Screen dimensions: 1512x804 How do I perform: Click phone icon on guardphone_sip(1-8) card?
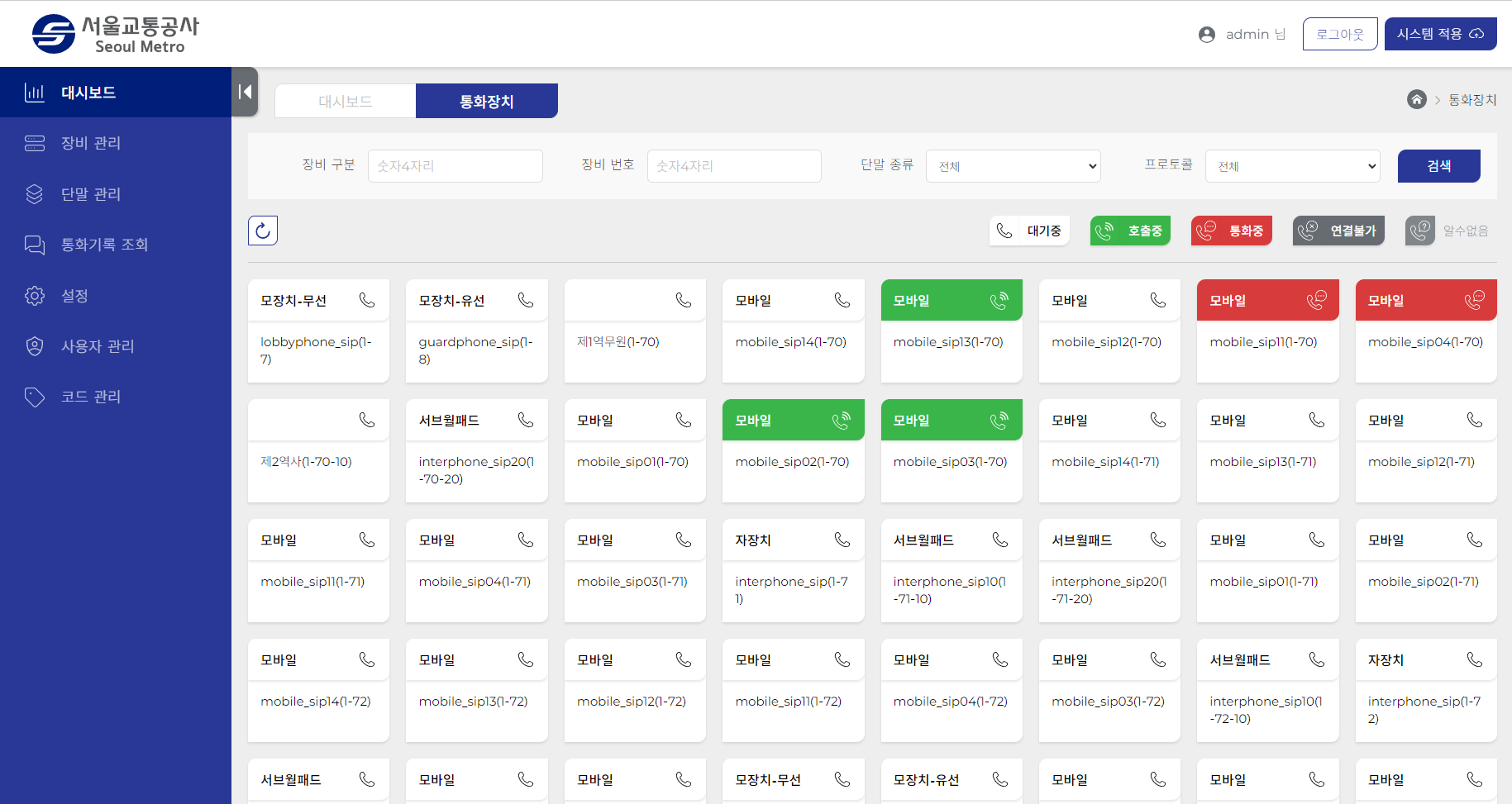click(x=526, y=300)
